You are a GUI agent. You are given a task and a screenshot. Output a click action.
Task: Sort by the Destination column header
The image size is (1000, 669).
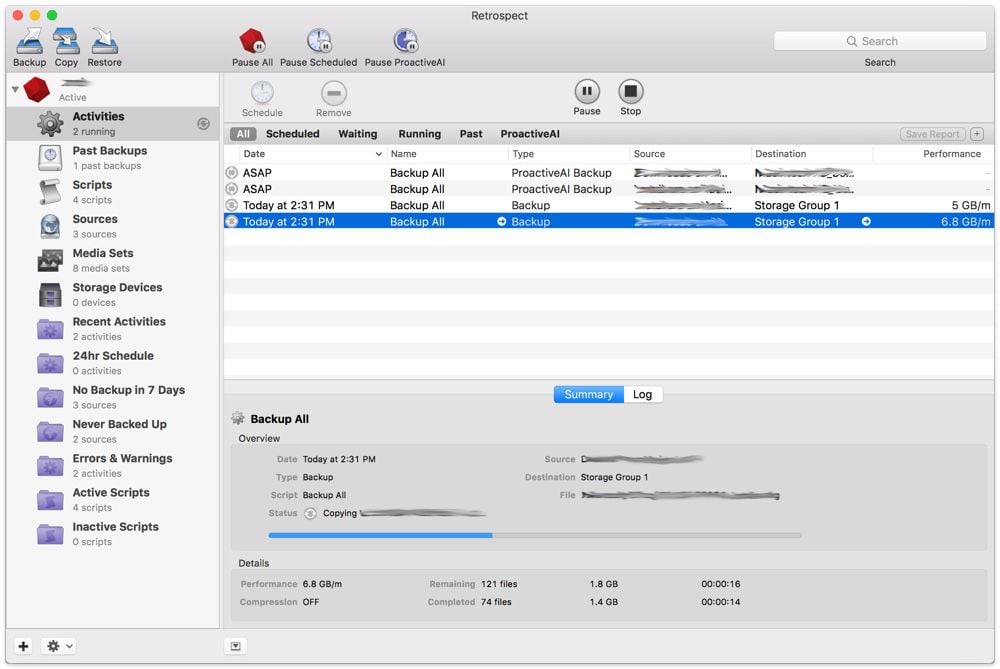click(x=812, y=154)
